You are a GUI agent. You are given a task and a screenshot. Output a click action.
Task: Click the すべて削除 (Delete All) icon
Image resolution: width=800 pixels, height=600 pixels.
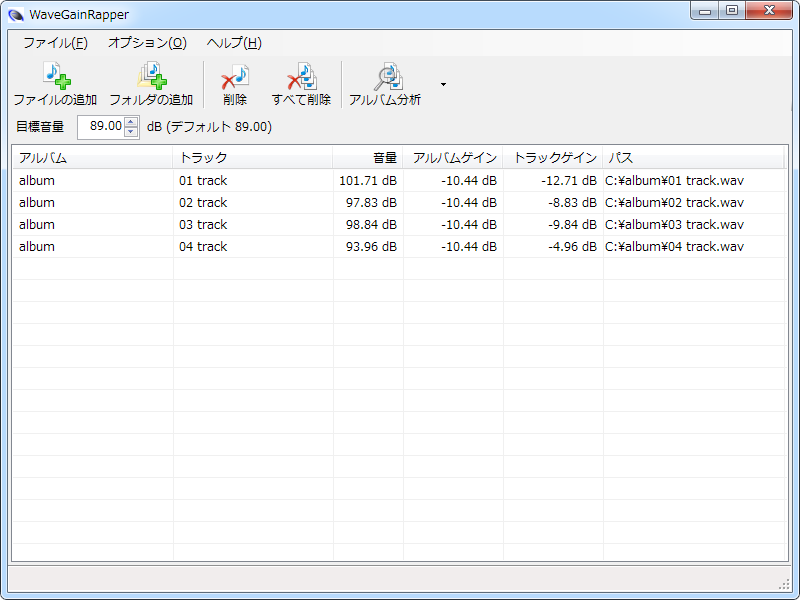(301, 77)
